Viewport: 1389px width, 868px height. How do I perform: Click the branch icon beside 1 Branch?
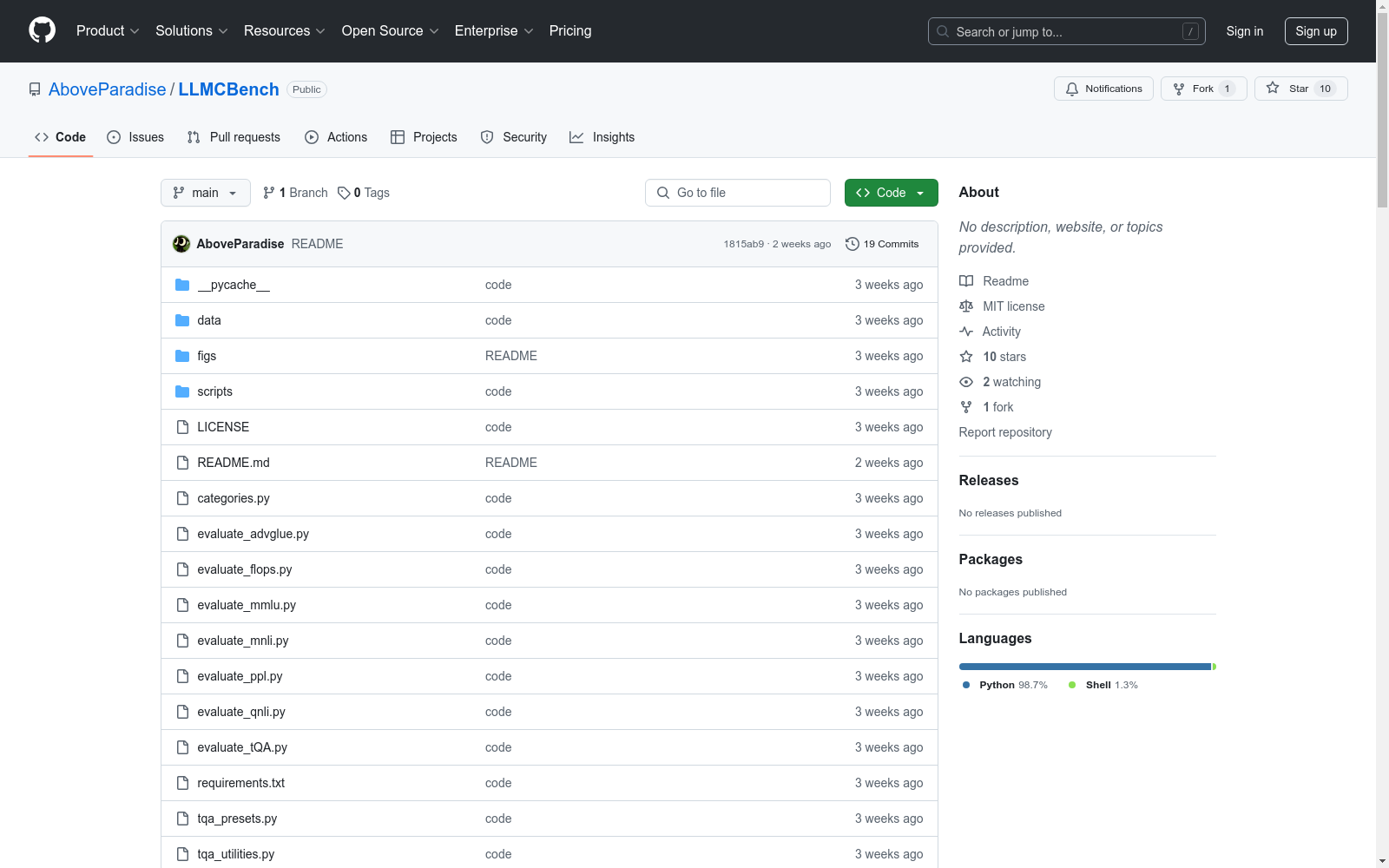click(269, 193)
